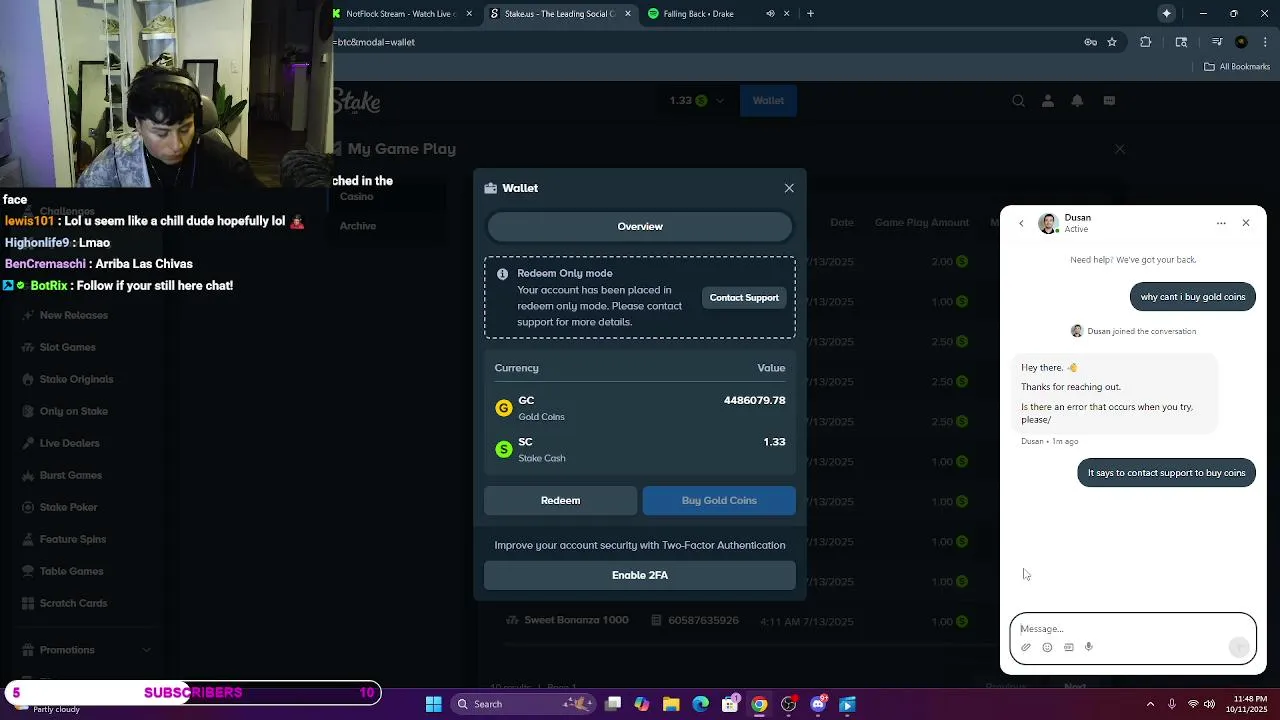
Task: Click the Wallet button in Stake header
Action: pyautogui.click(x=768, y=101)
